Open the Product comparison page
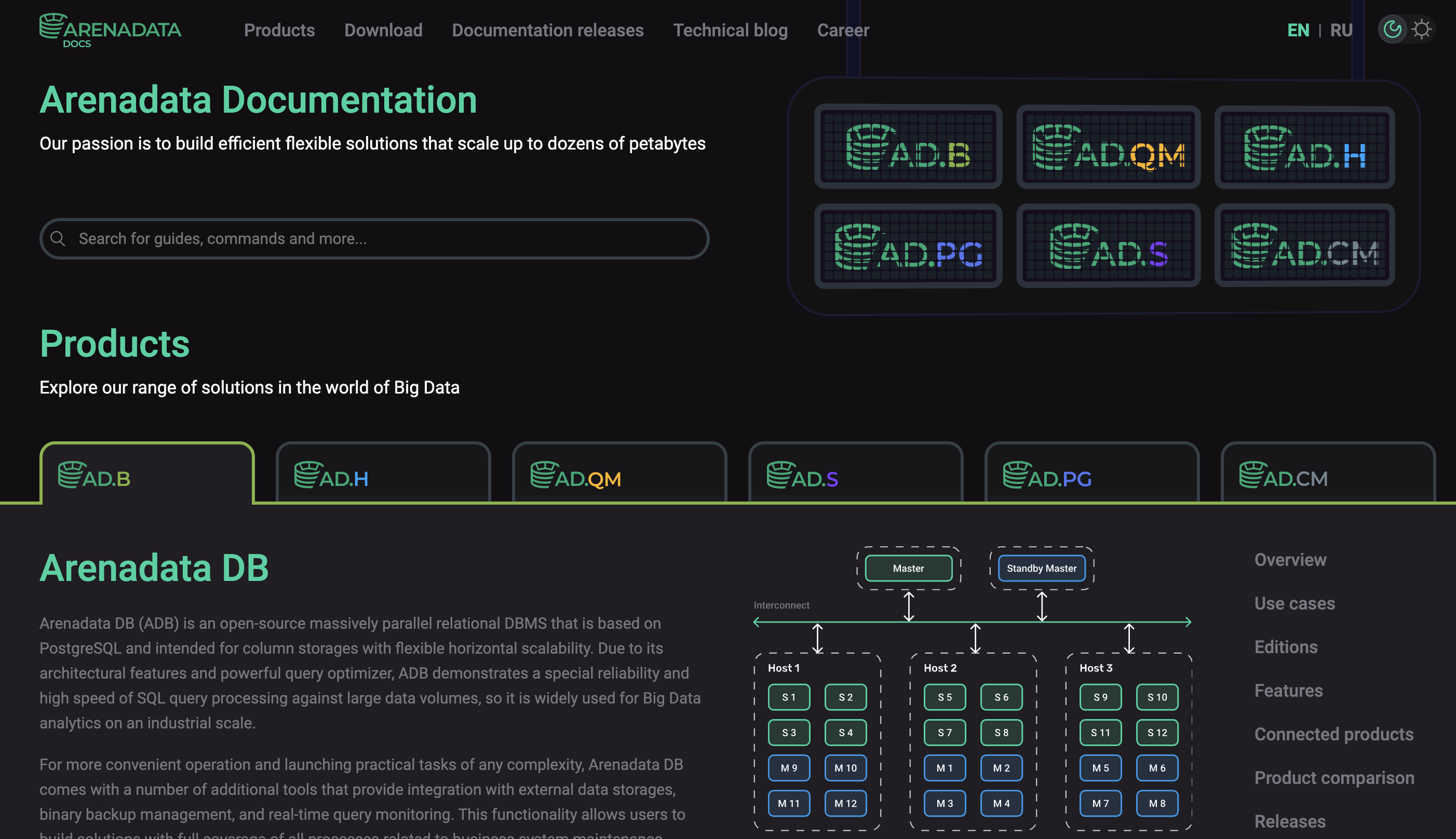Screen dimensions: 1456x839 point(1334,777)
